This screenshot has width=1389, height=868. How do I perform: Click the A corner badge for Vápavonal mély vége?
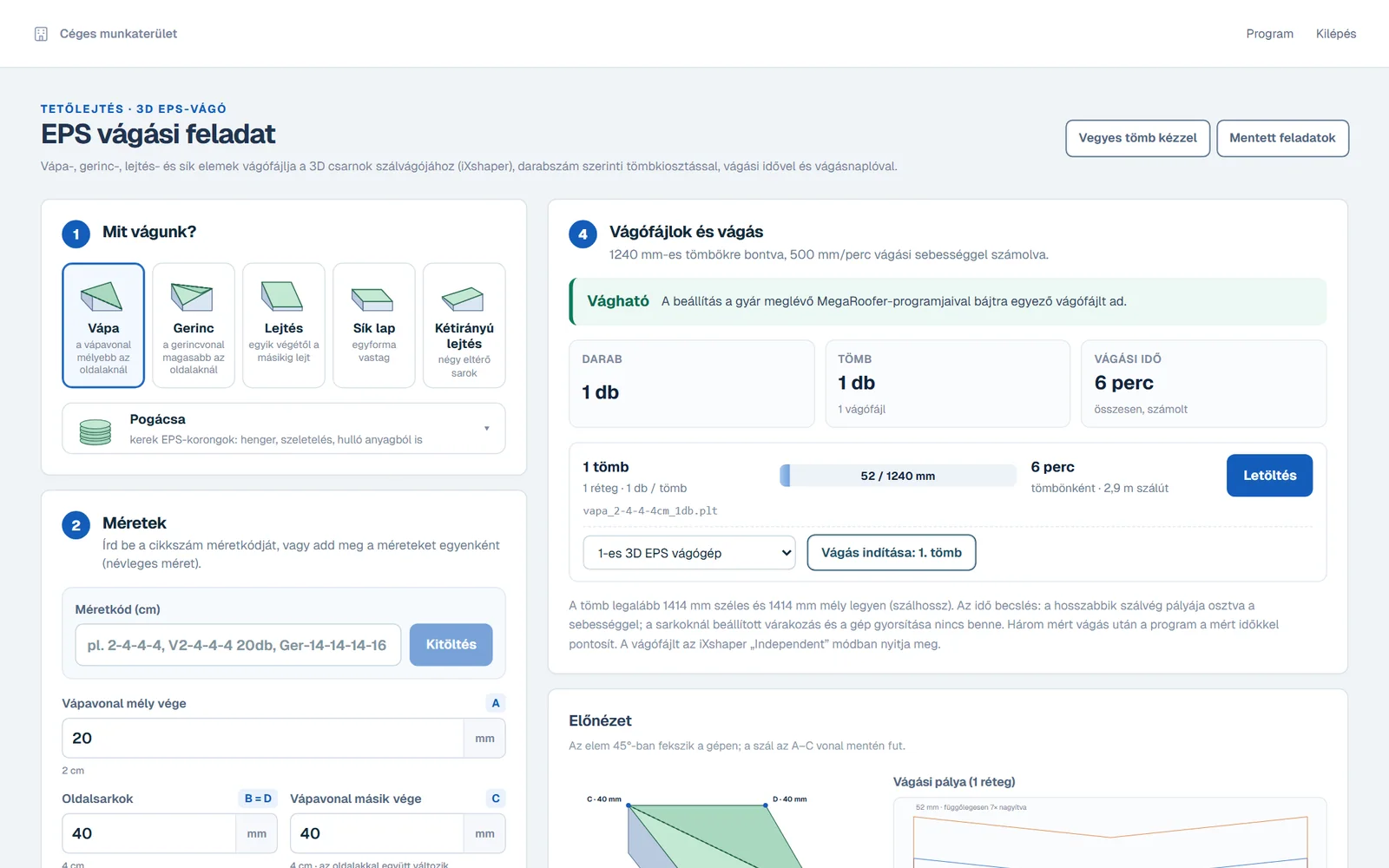(x=496, y=703)
